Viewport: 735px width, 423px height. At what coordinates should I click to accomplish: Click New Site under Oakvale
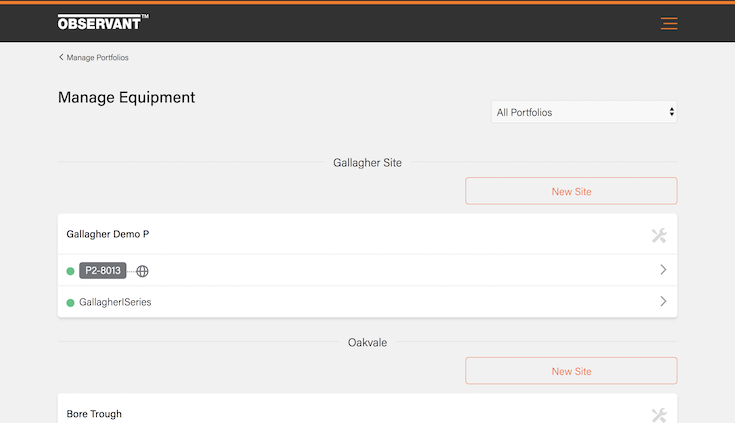point(571,371)
